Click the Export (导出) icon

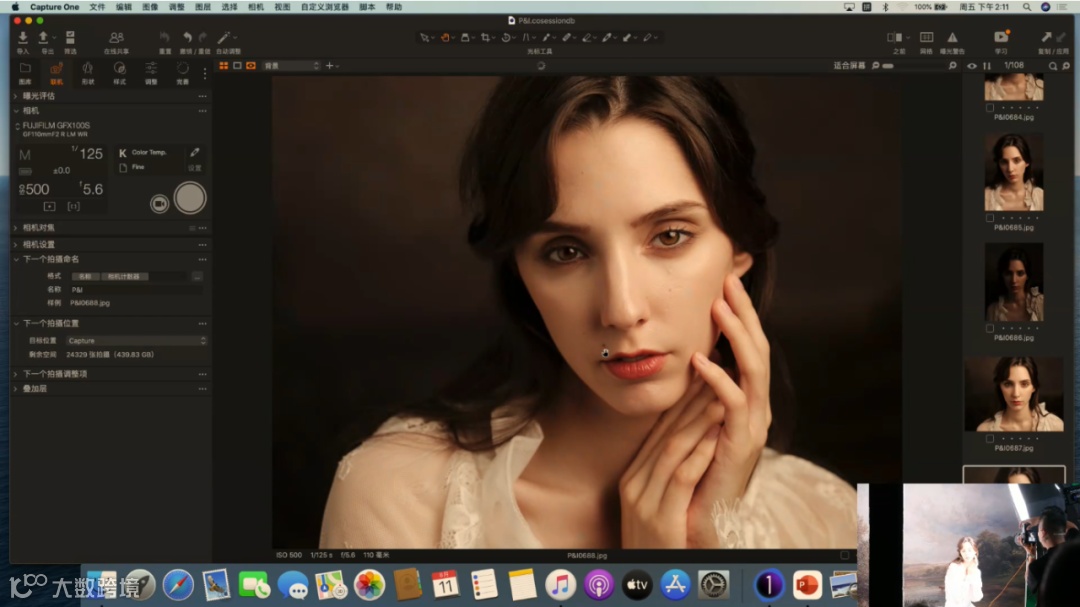pos(44,37)
